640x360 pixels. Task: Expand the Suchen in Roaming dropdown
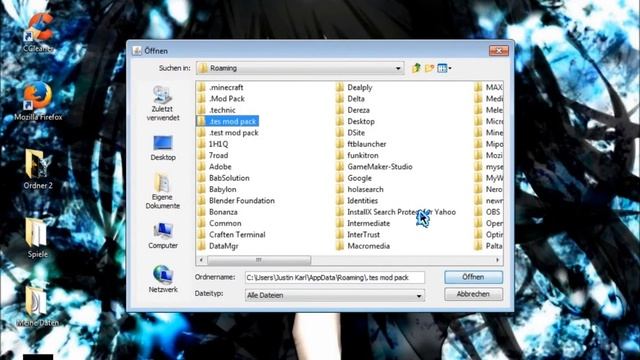click(398, 68)
